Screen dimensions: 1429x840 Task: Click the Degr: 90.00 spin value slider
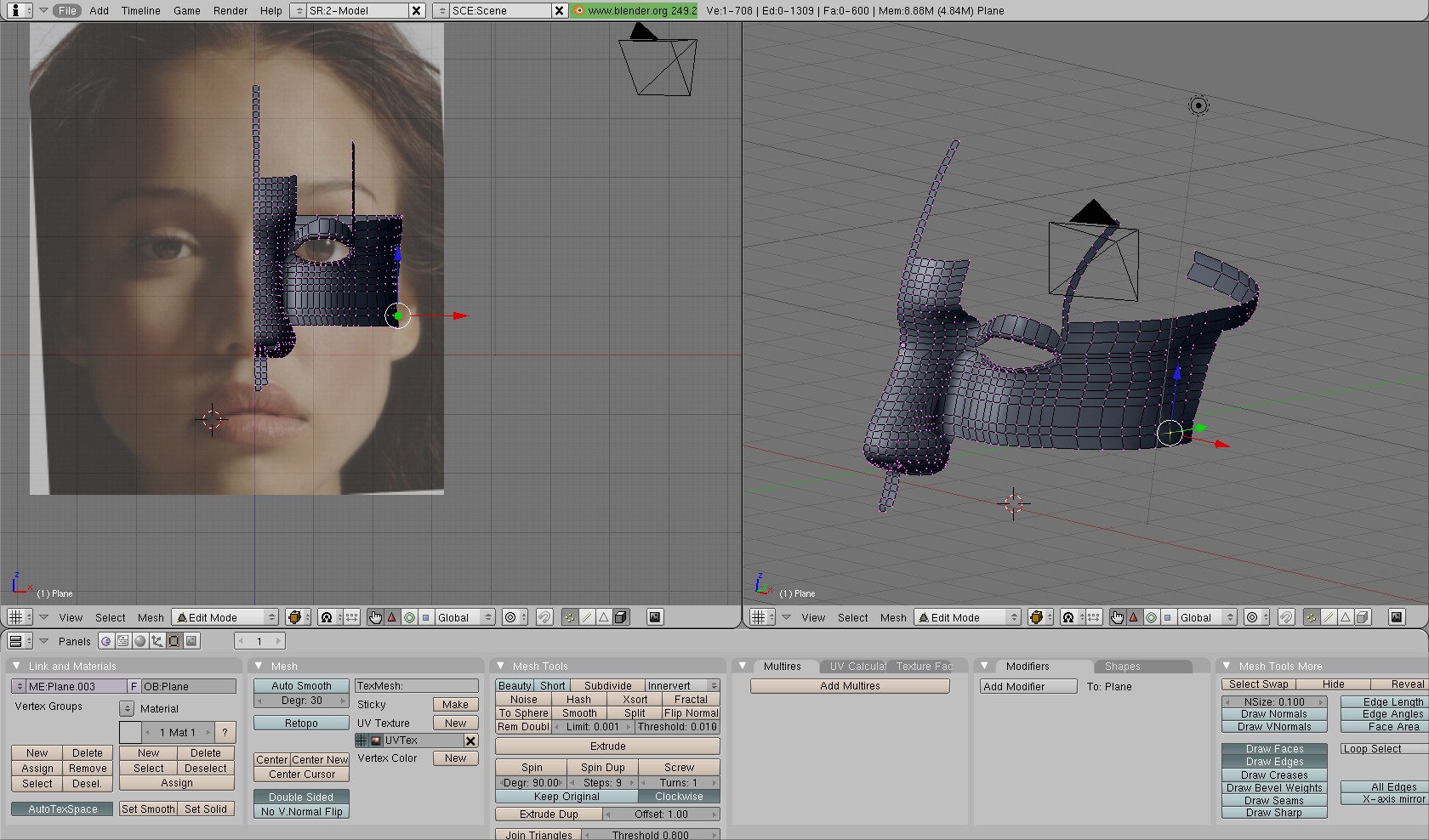[x=532, y=782]
